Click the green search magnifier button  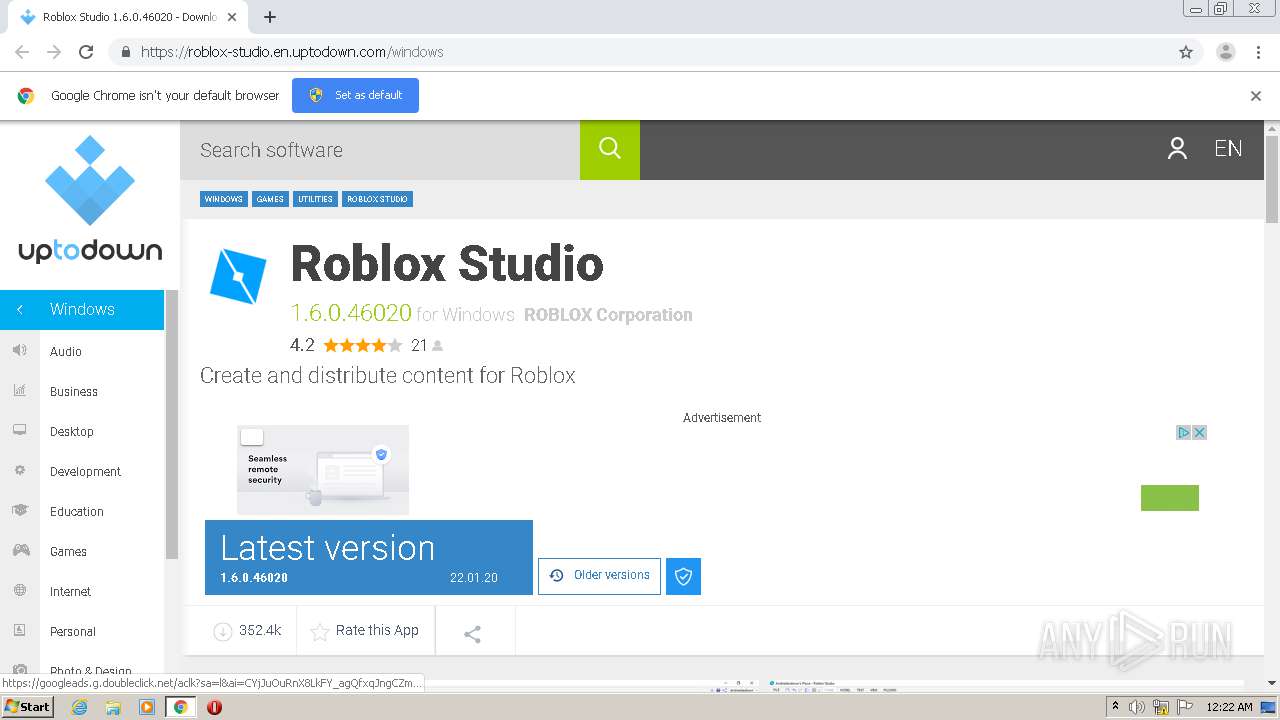(610, 150)
